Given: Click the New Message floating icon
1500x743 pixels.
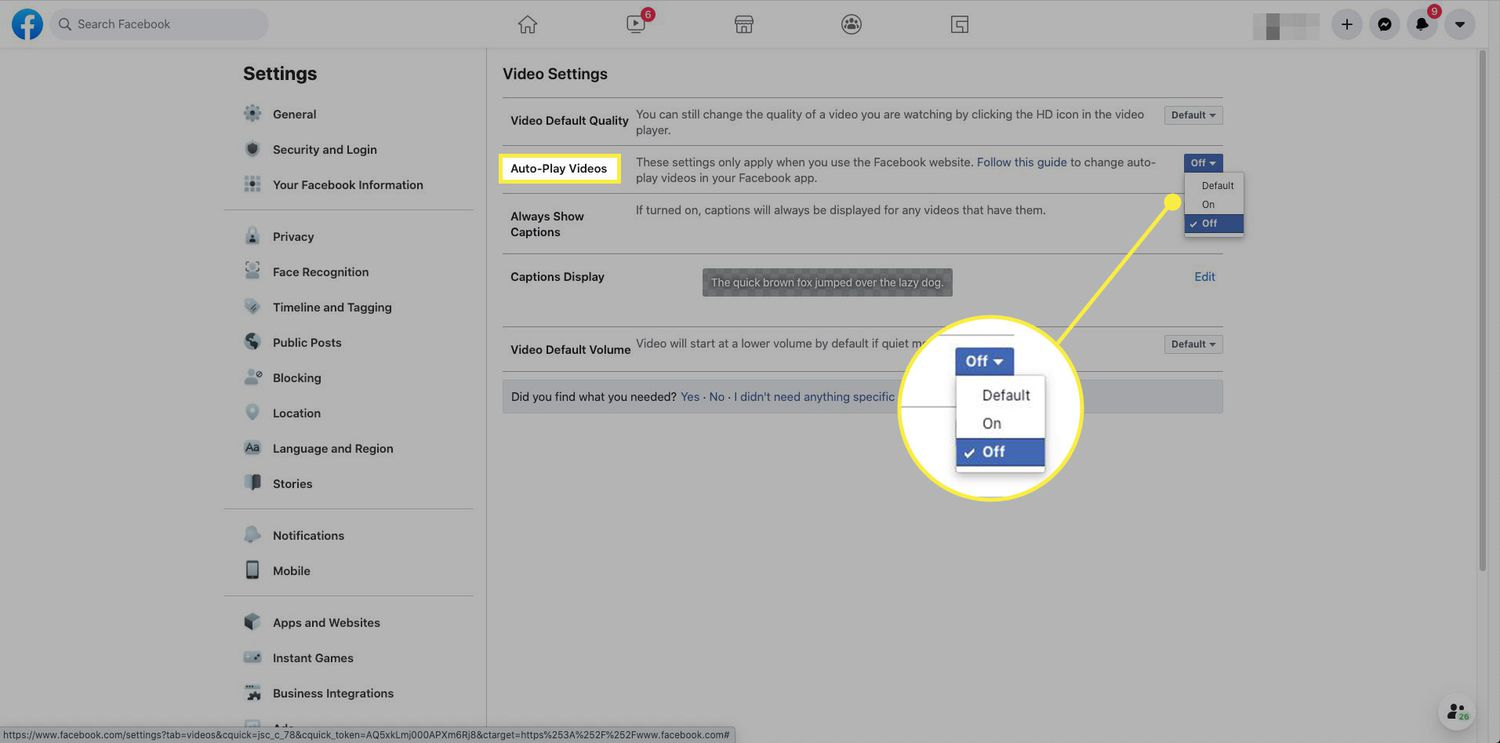Looking at the screenshot, I should click(x=1457, y=710).
